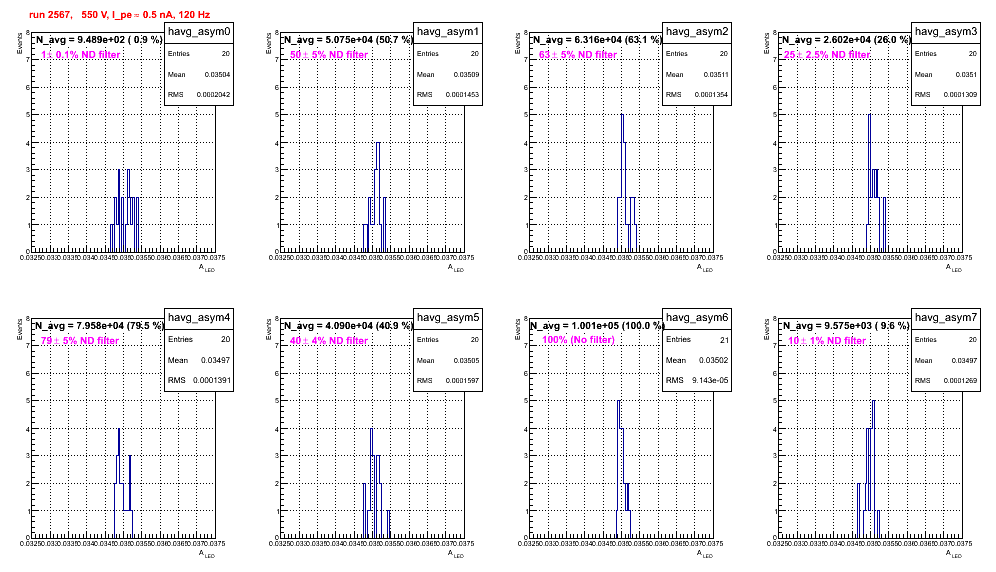Image resolution: width=996 pixels, height=572 pixels.
Task: Click the N_avg = 9.575e+03 label
Action: tap(845, 326)
